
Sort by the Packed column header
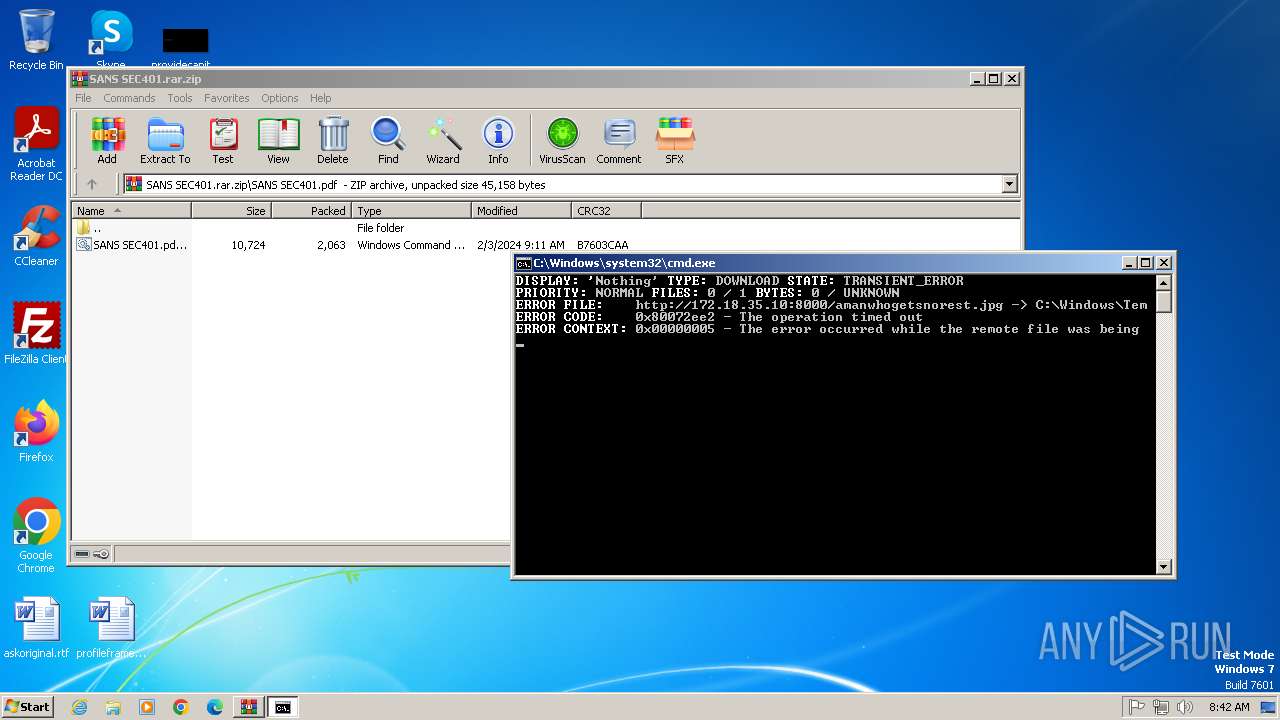tap(311, 211)
